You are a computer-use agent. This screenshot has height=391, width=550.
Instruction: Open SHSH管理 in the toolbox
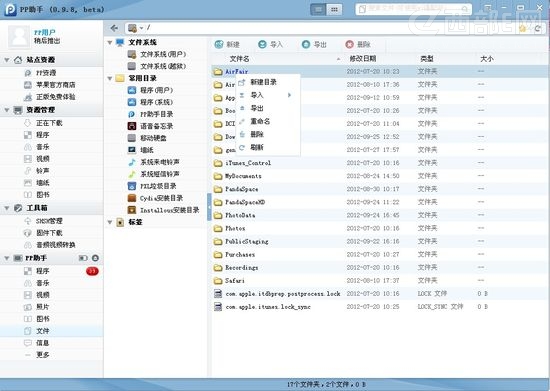(x=49, y=221)
